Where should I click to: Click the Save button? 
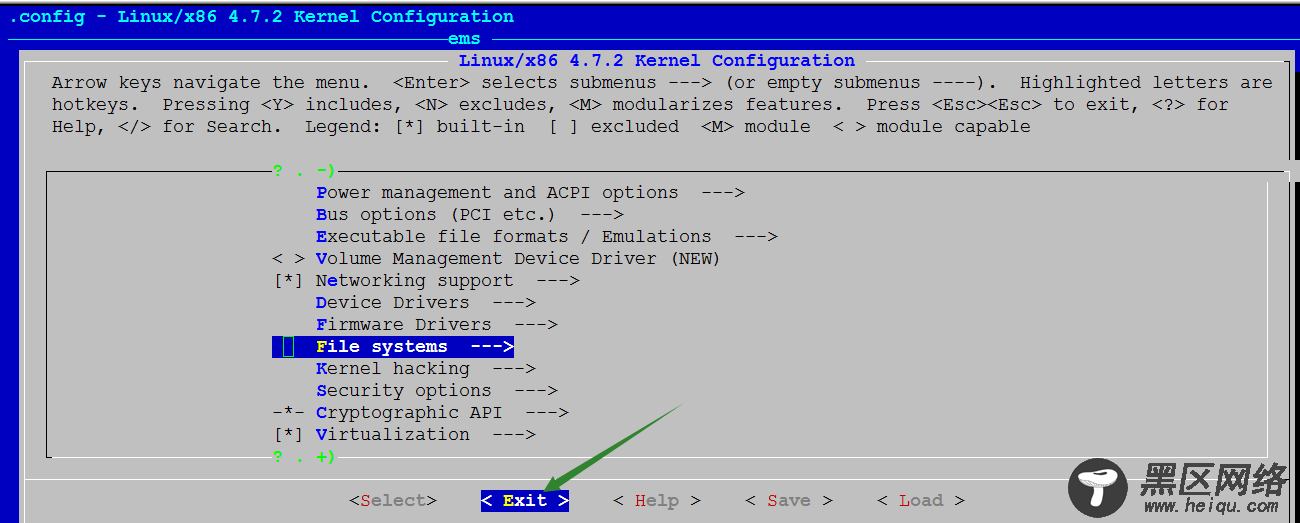click(789, 501)
